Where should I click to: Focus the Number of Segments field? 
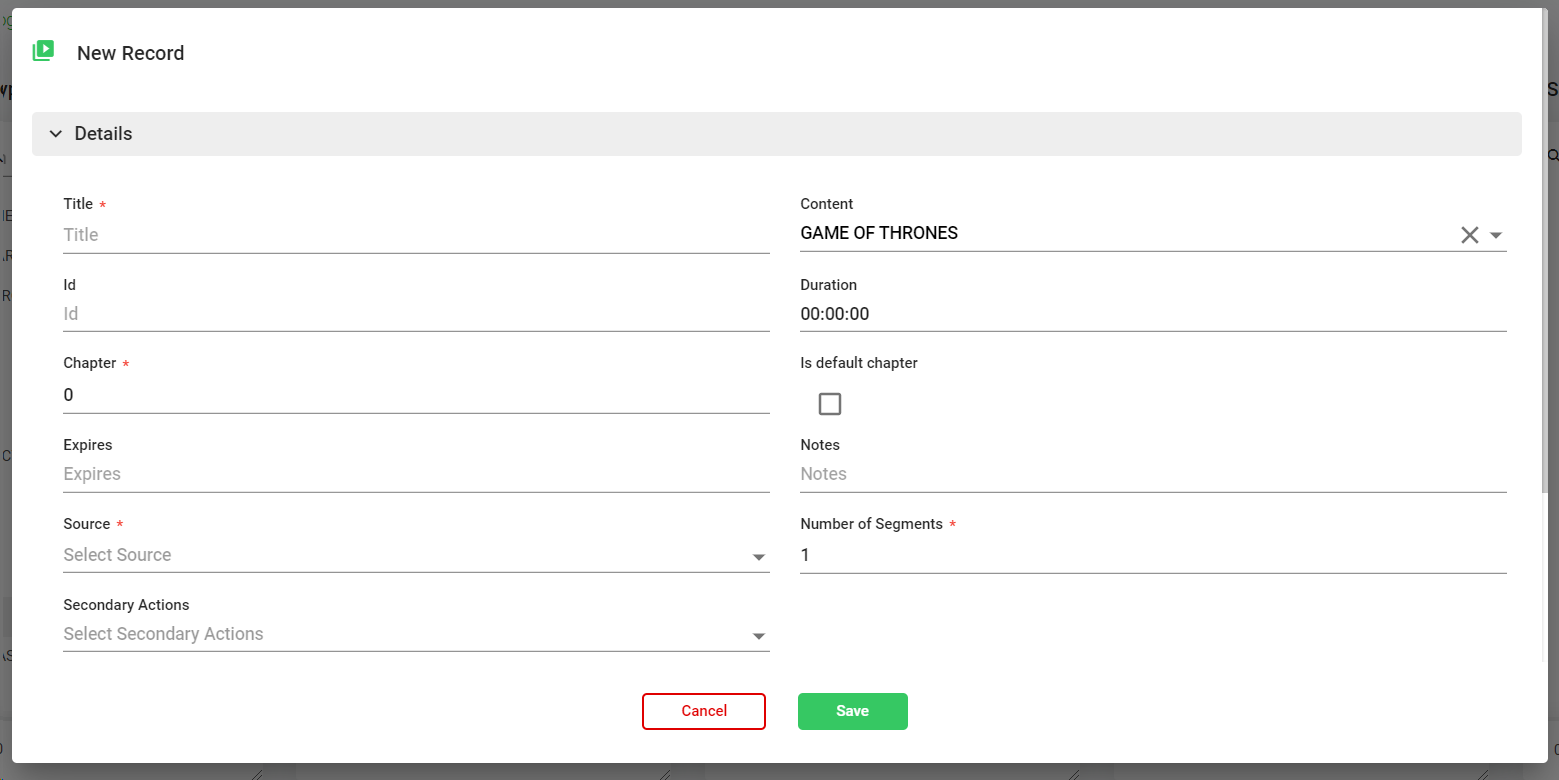1152,555
